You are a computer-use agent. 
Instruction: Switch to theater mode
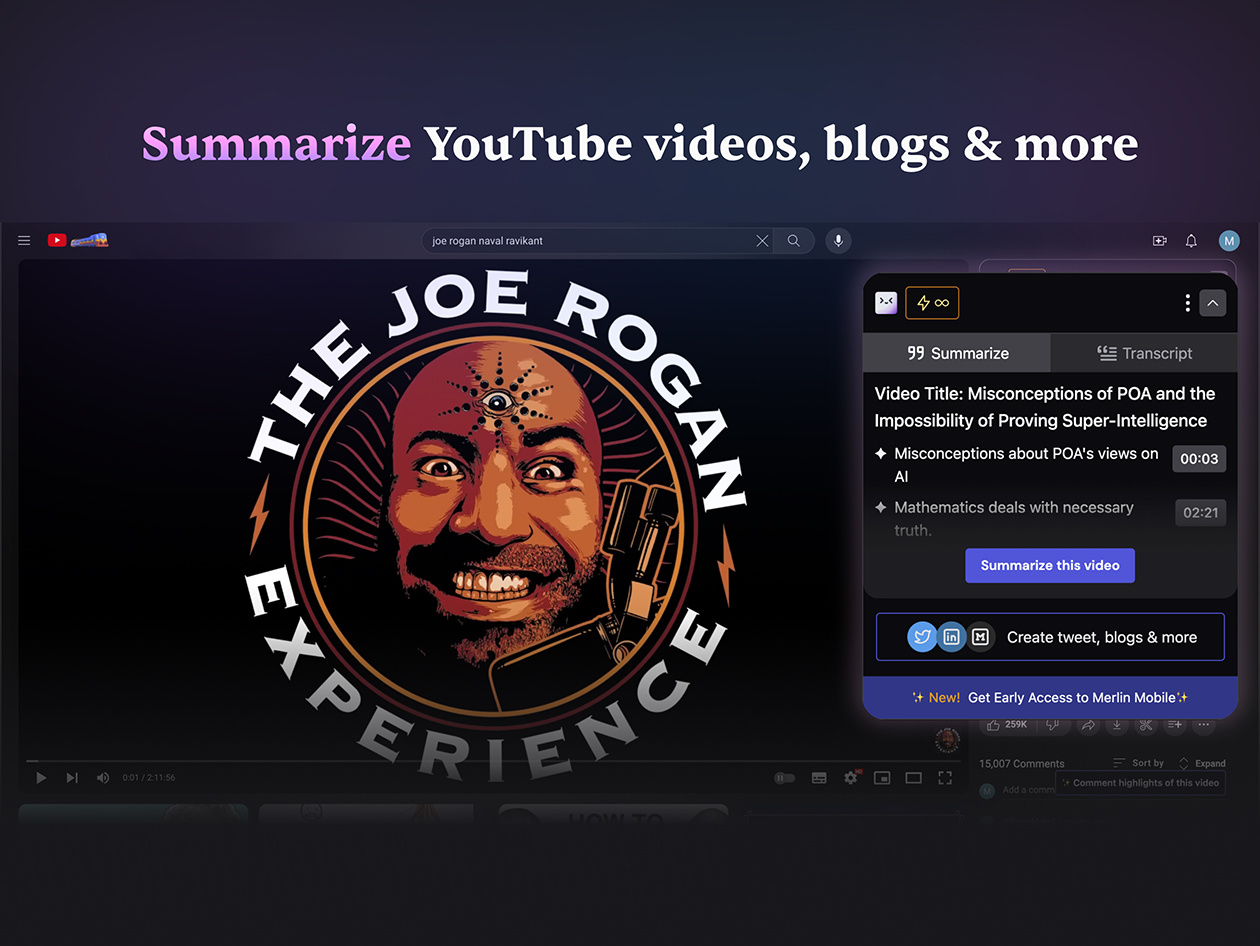click(x=913, y=778)
